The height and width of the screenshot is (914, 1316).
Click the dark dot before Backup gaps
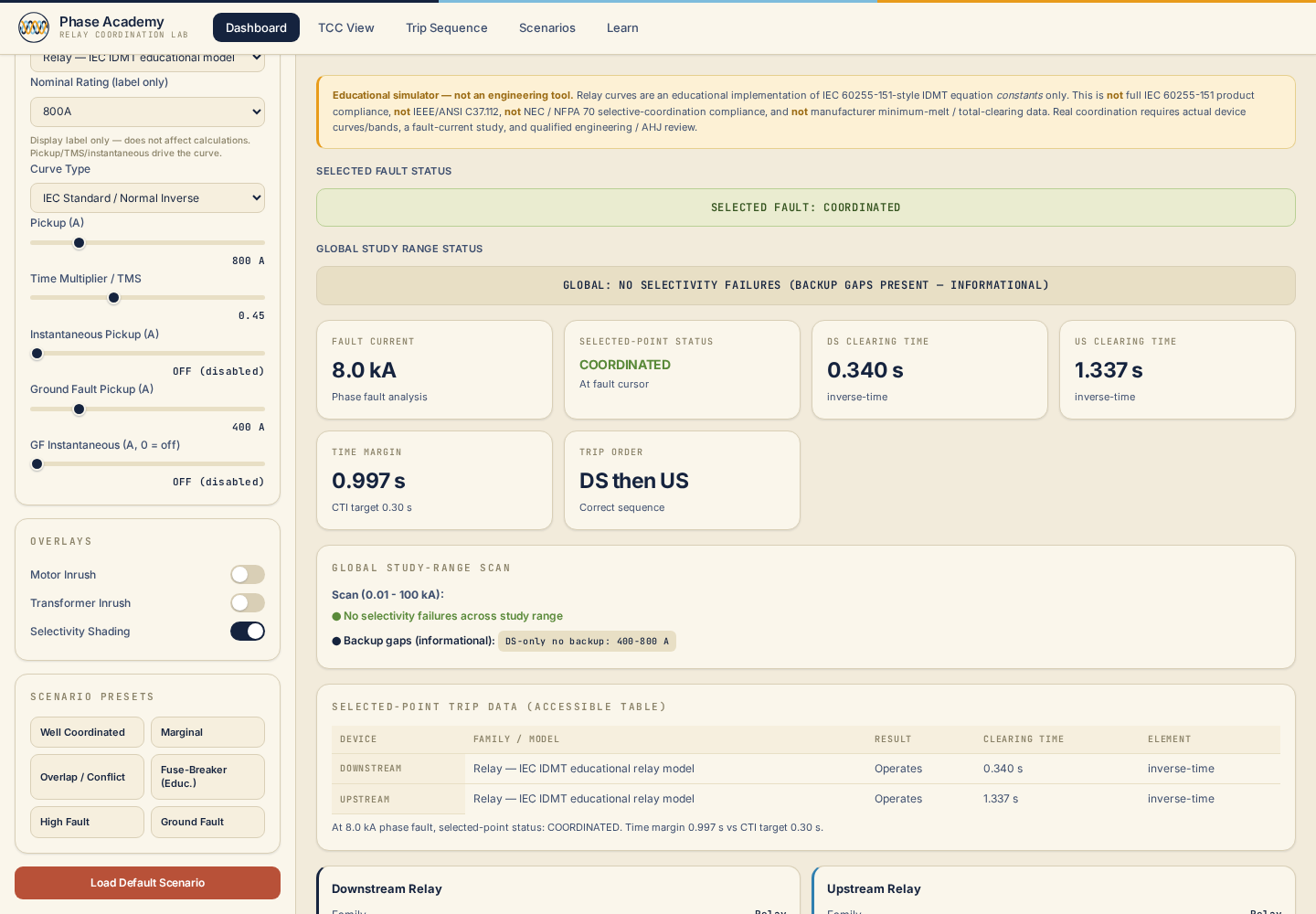tap(336, 642)
